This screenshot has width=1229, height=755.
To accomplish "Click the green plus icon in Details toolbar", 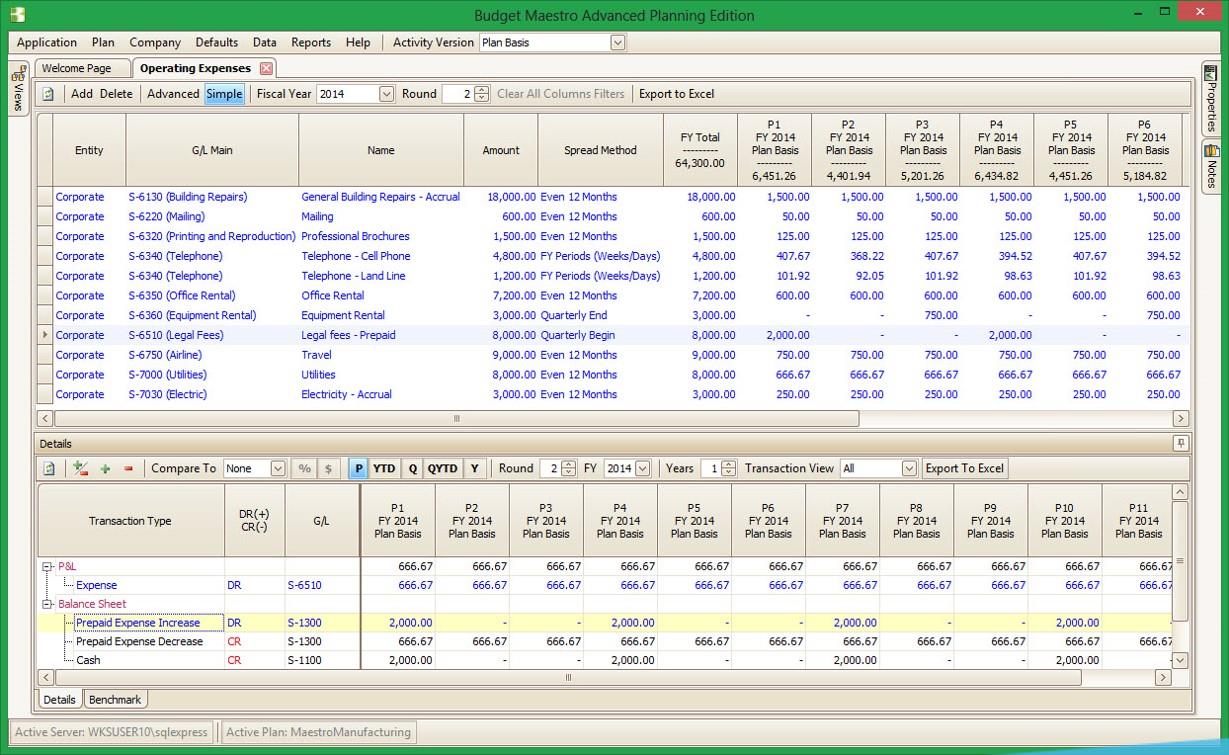I will [x=105, y=468].
